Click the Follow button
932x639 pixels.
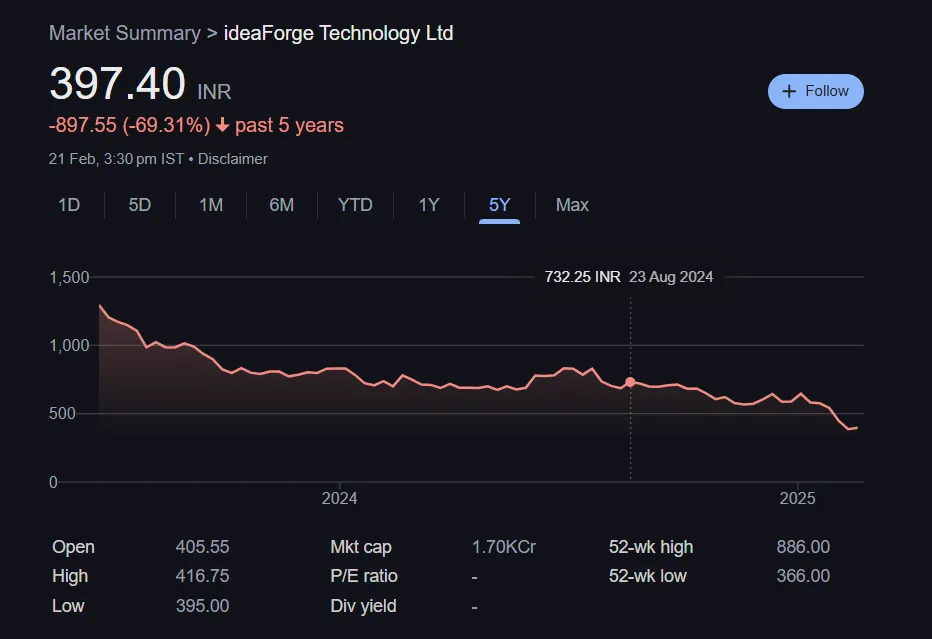[x=816, y=92]
